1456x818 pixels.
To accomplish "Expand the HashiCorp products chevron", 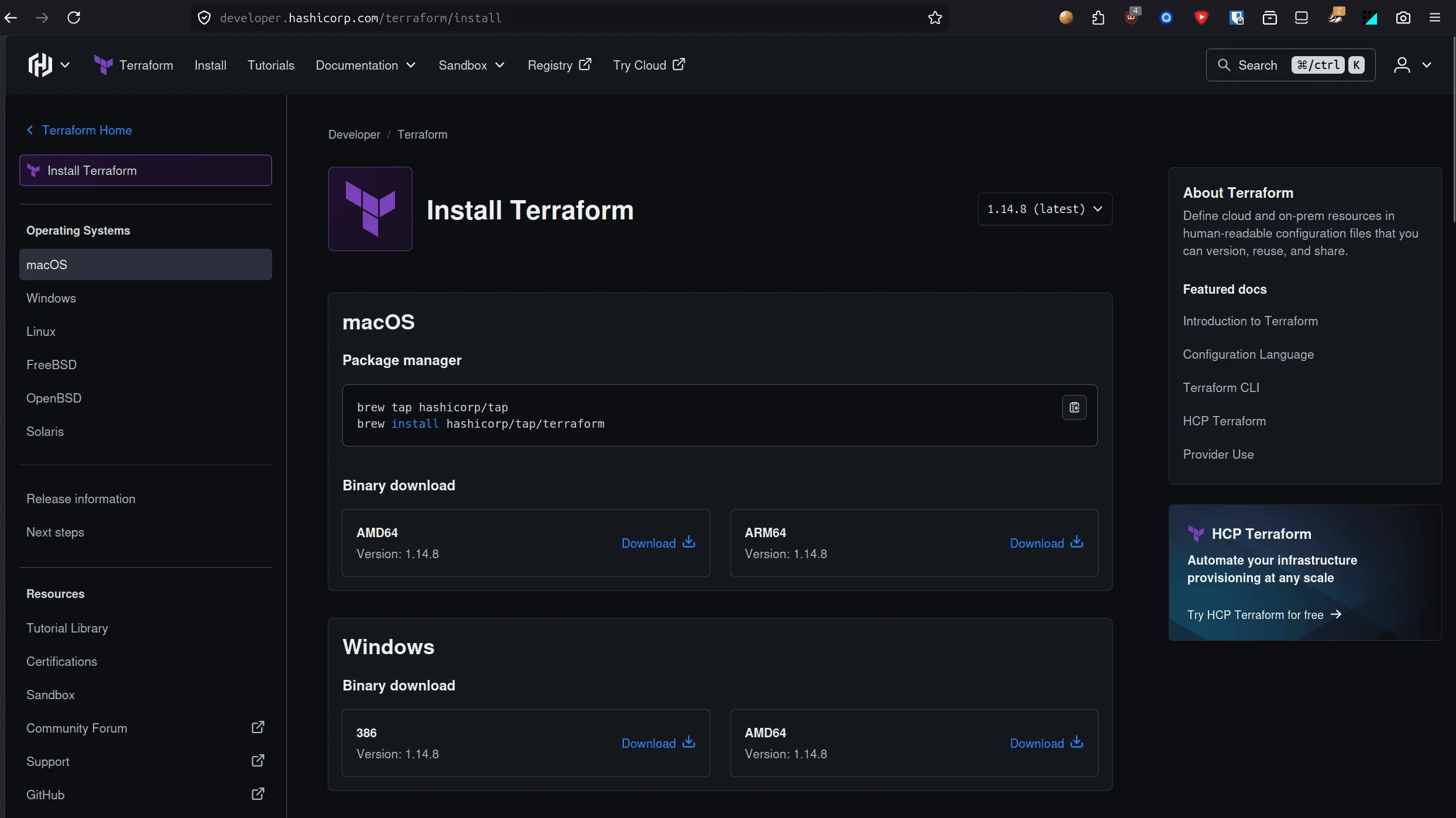I will click(x=65, y=65).
